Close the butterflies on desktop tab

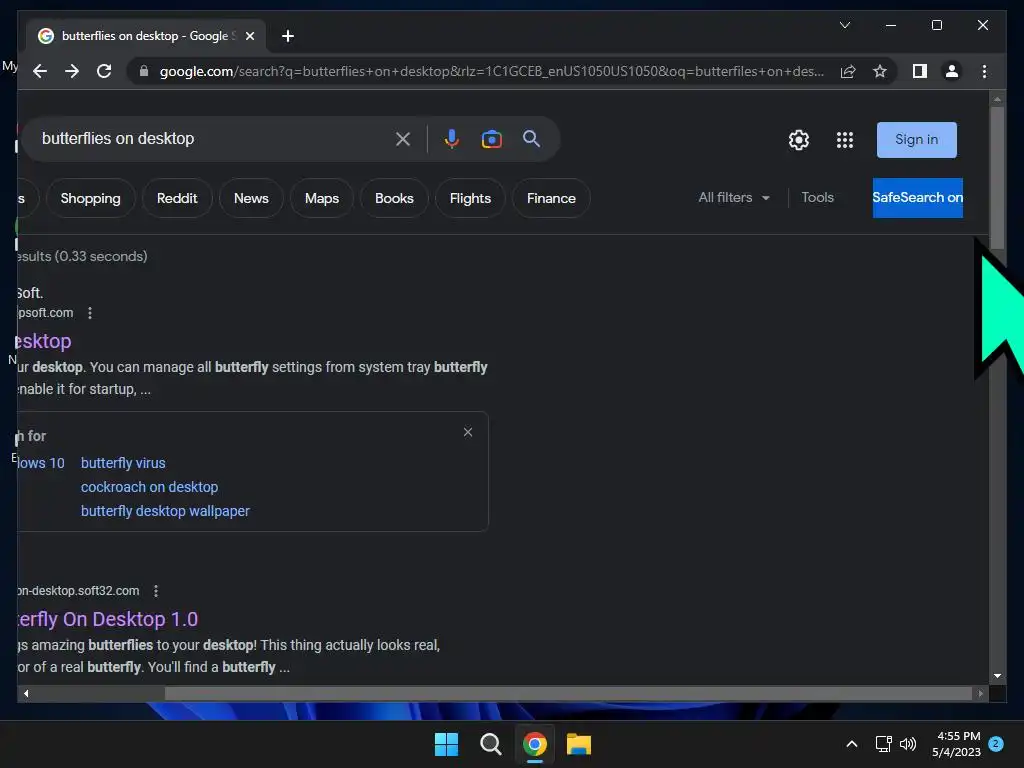(249, 36)
